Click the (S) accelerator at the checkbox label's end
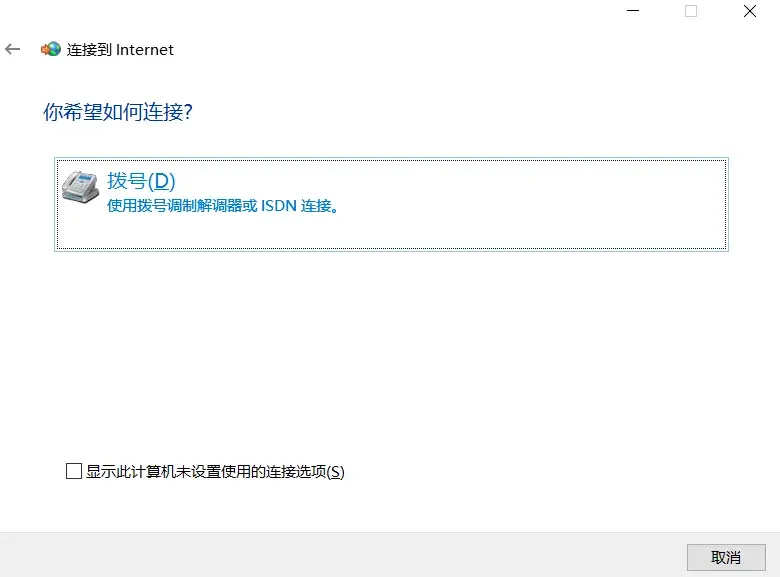 tap(336, 472)
